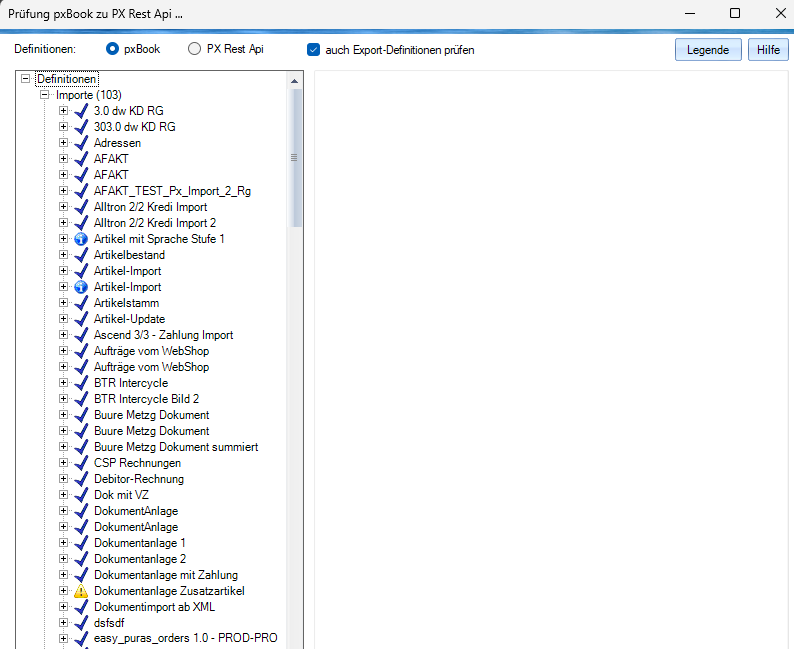Screen dimensions: 794x649
Task: Collapse the Importe (103) node
Action: (x=45, y=95)
